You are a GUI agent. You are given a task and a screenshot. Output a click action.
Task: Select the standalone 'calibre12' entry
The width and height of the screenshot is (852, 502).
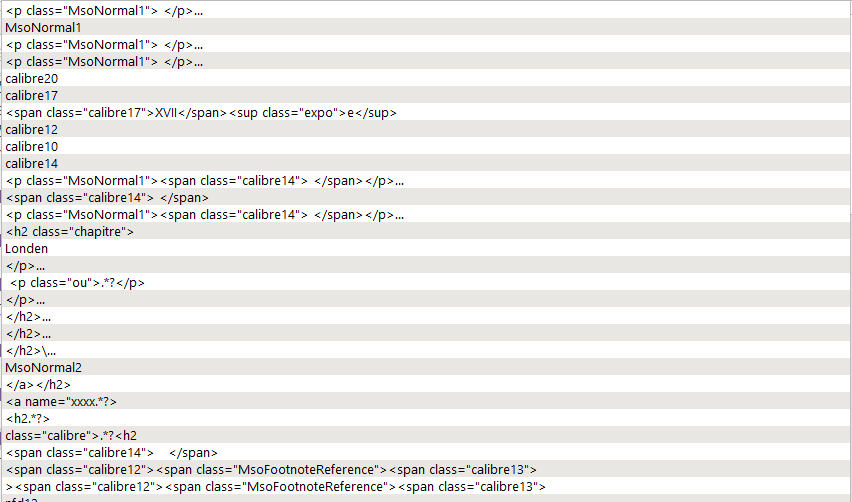tap(32, 129)
